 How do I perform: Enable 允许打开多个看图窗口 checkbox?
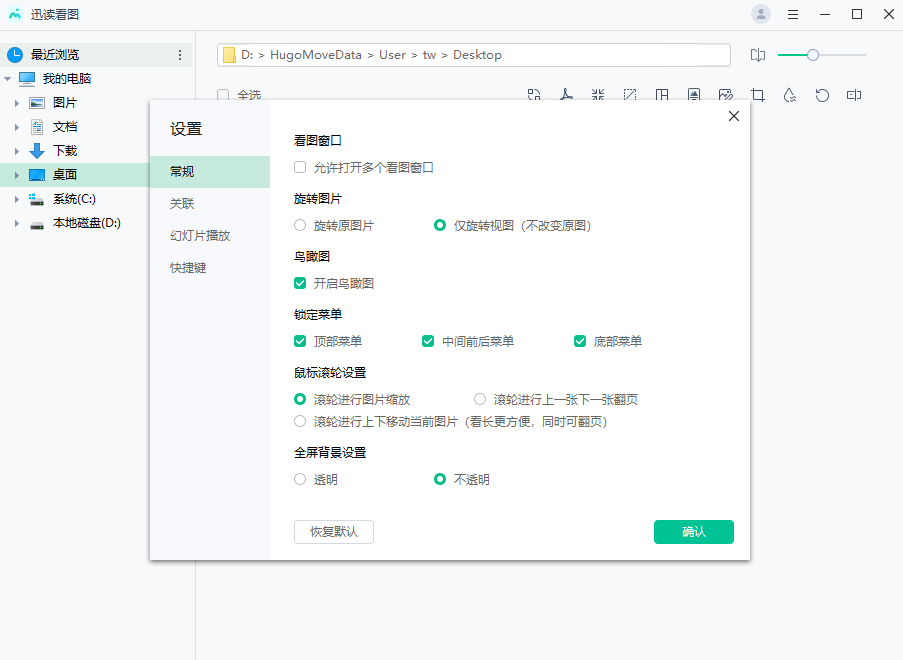(300, 168)
